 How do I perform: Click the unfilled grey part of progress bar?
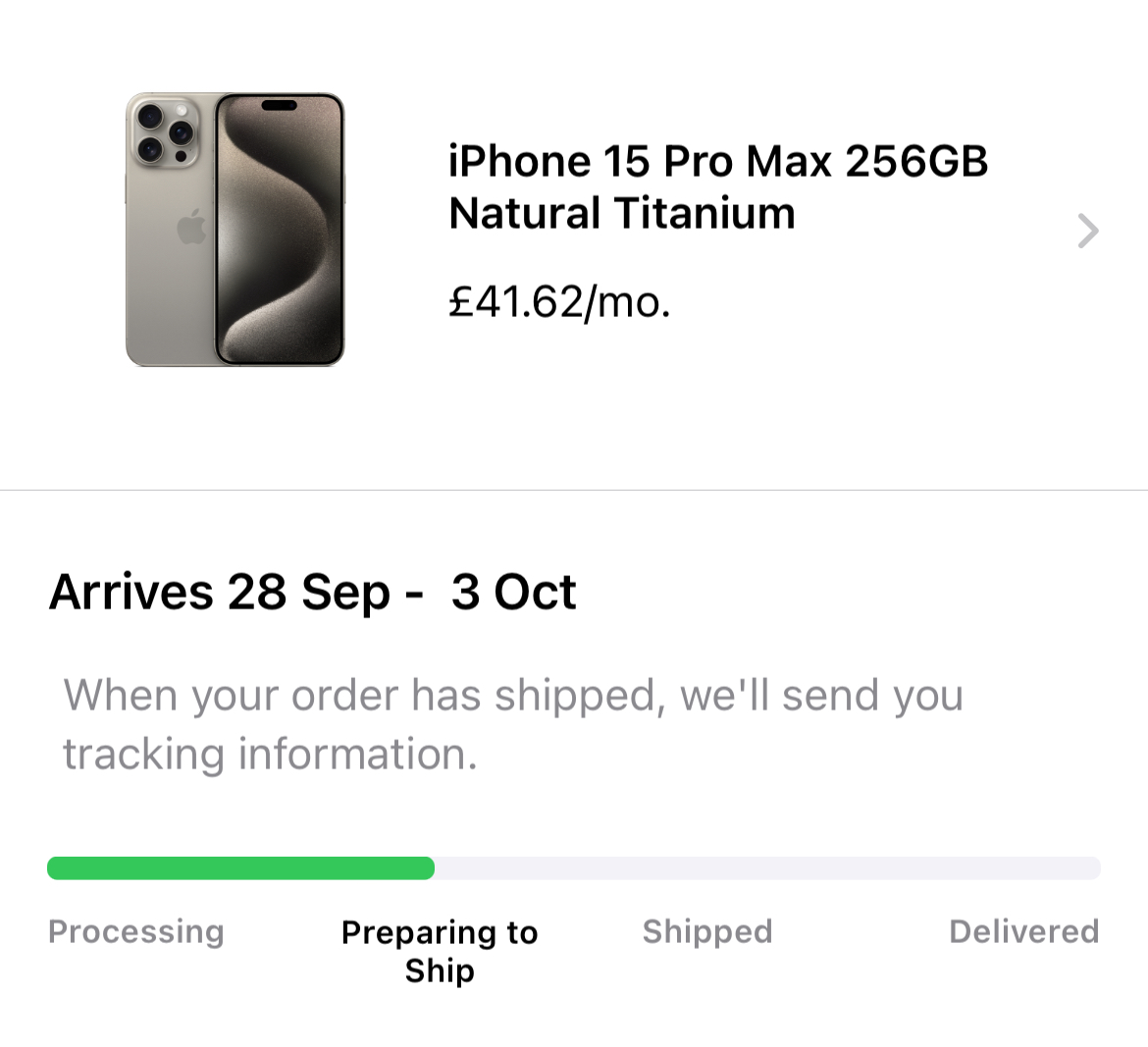[x=765, y=868]
